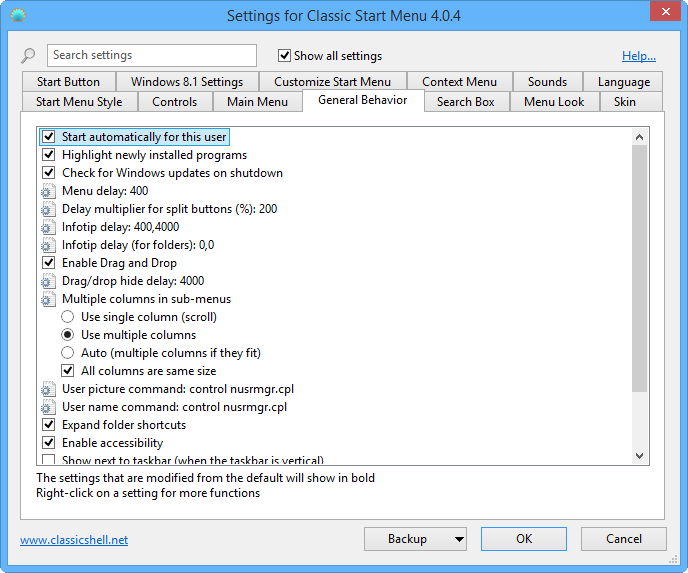Toggle the Show all settings checkbox
688x573 pixels.
click(x=284, y=56)
